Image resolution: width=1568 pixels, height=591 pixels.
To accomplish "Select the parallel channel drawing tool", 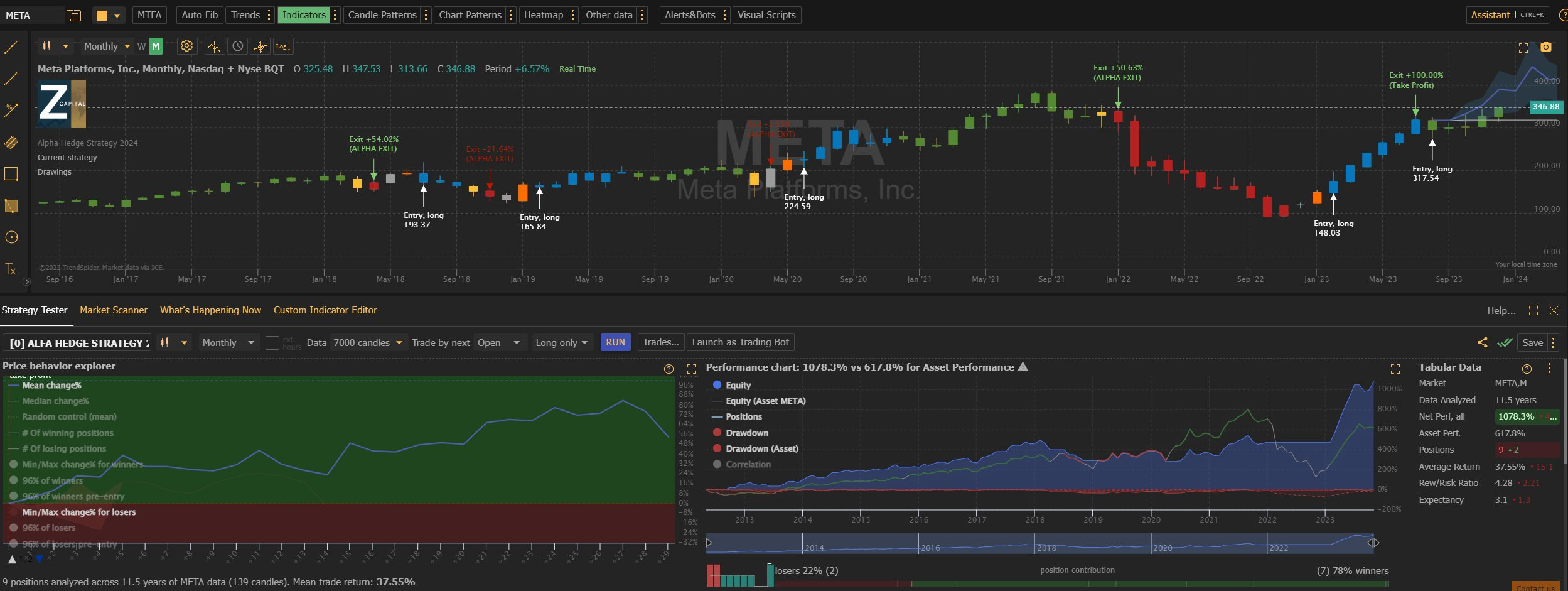I will click(11, 142).
